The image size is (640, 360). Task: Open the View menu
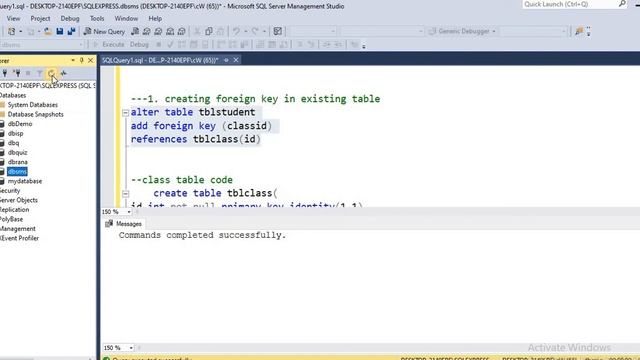pyautogui.click(x=13, y=18)
